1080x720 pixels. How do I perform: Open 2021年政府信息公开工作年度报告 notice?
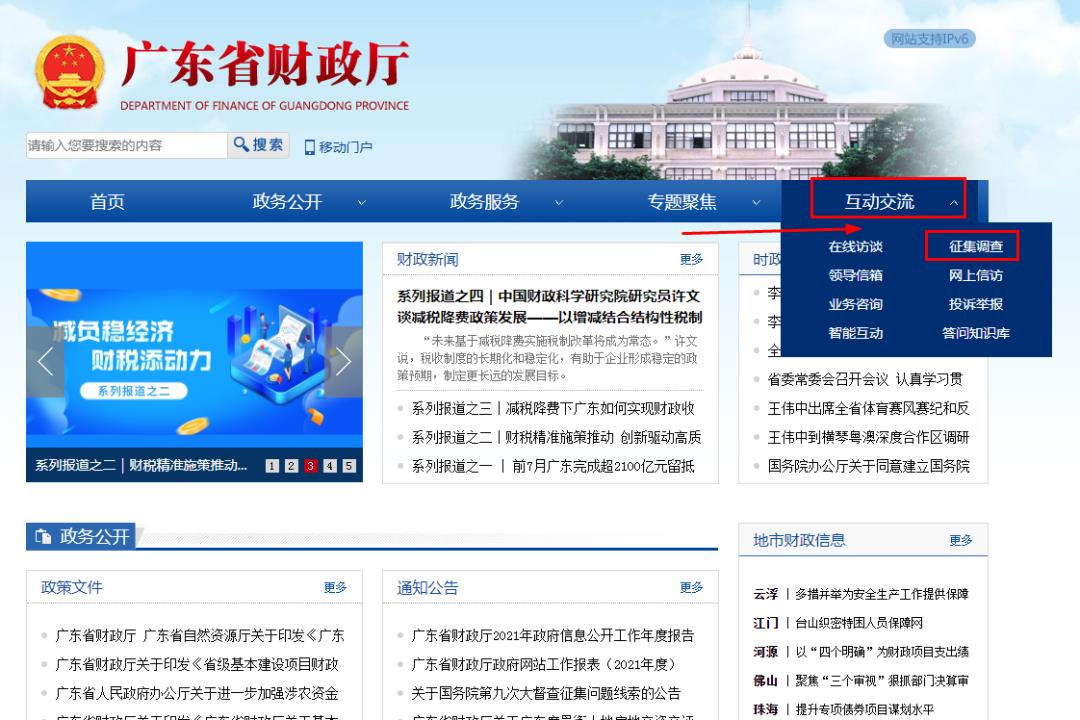tap(552, 635)
